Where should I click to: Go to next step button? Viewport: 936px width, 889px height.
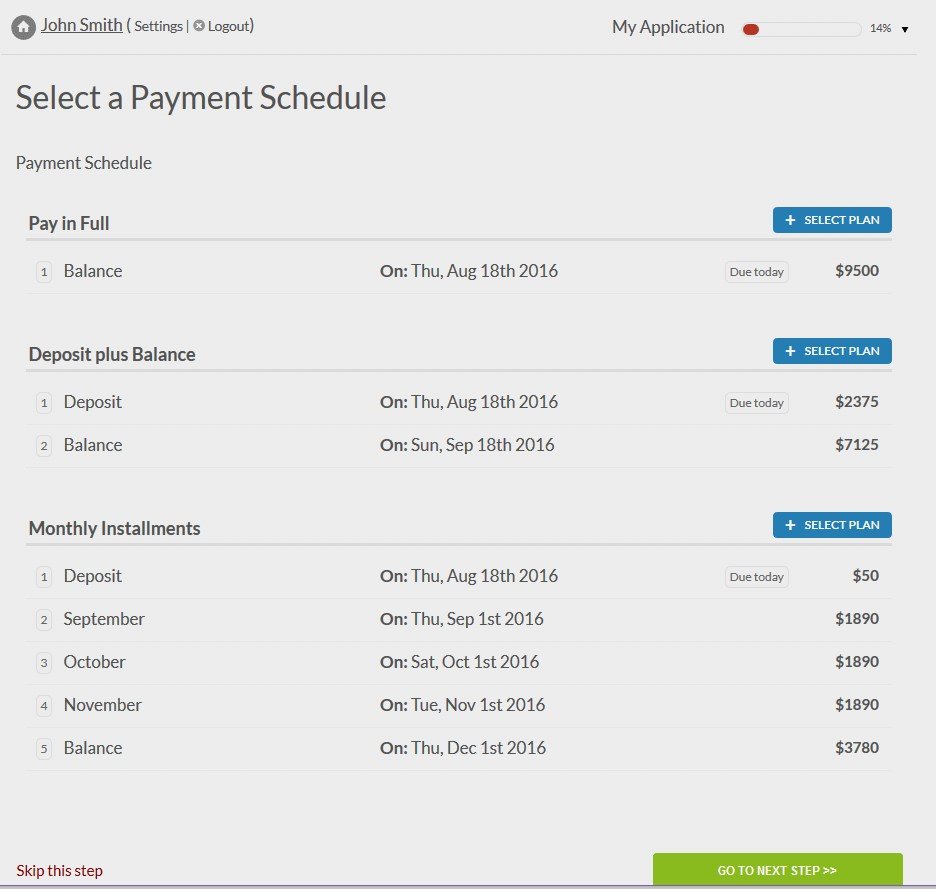[x=777, y=870]
